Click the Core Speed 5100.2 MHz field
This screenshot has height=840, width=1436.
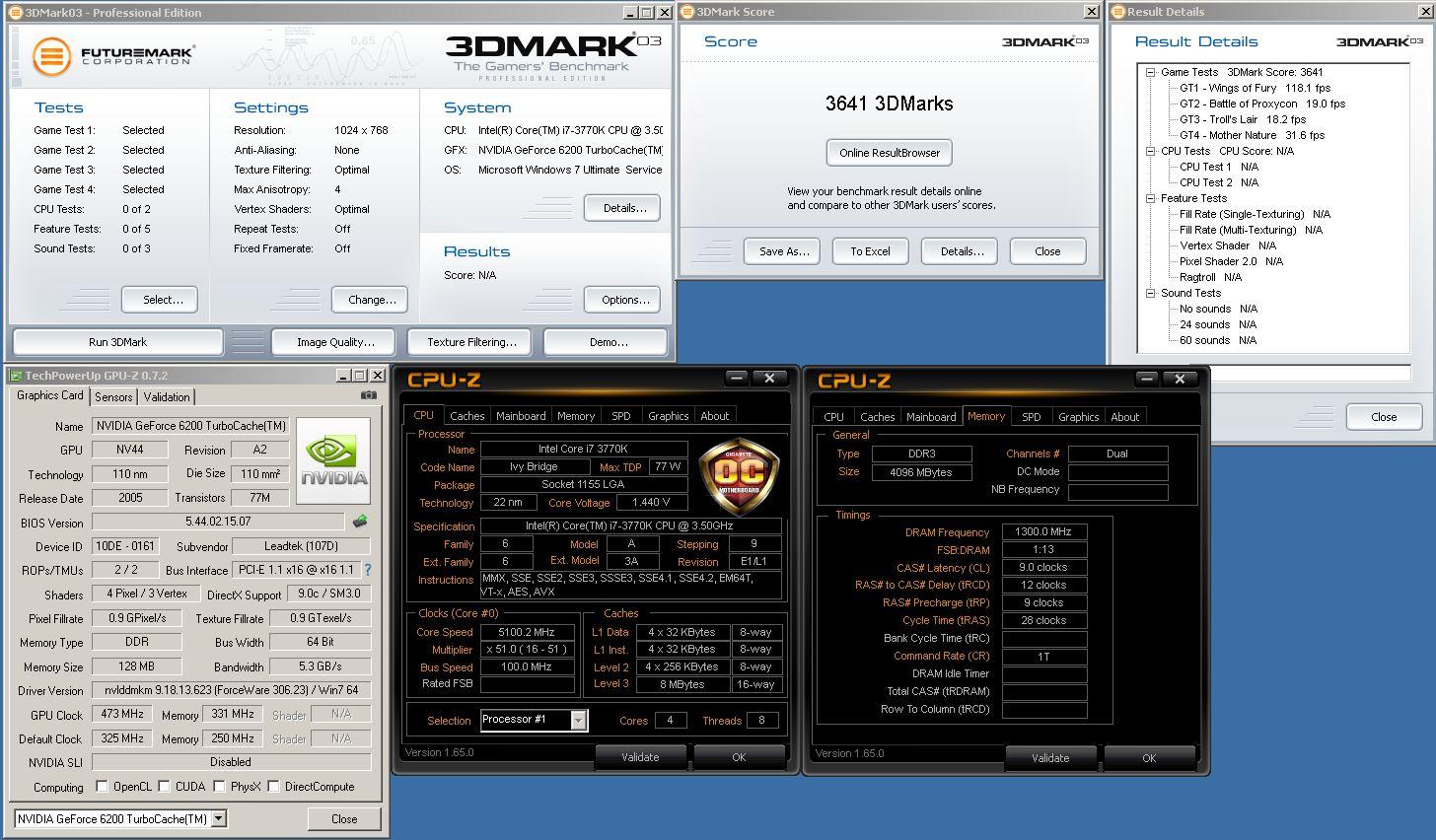pyautogui.click(x=527, y=632)
